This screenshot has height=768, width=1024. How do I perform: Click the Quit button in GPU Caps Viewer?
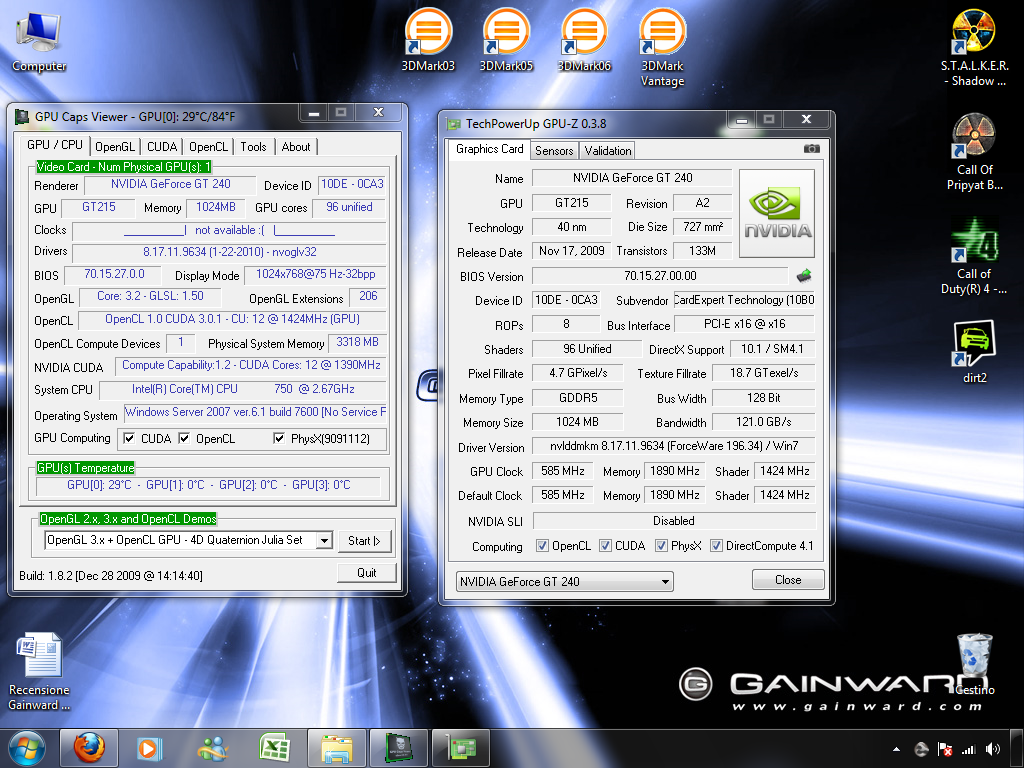click(x=366, y=573)
